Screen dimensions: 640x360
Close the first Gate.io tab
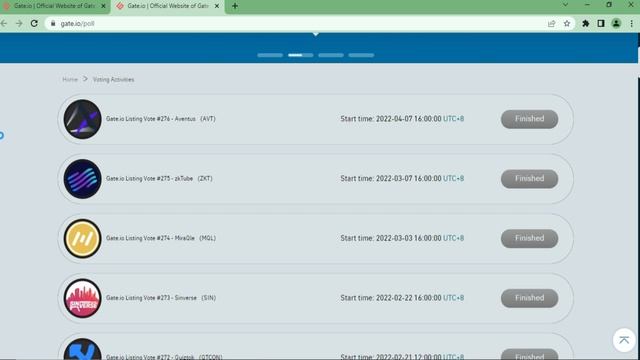click(x=103, y=6)
